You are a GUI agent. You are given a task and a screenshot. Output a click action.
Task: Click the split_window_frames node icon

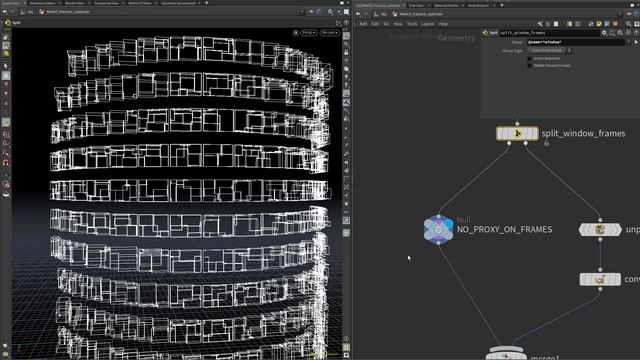pyautogui.click(x=517, y=133)
